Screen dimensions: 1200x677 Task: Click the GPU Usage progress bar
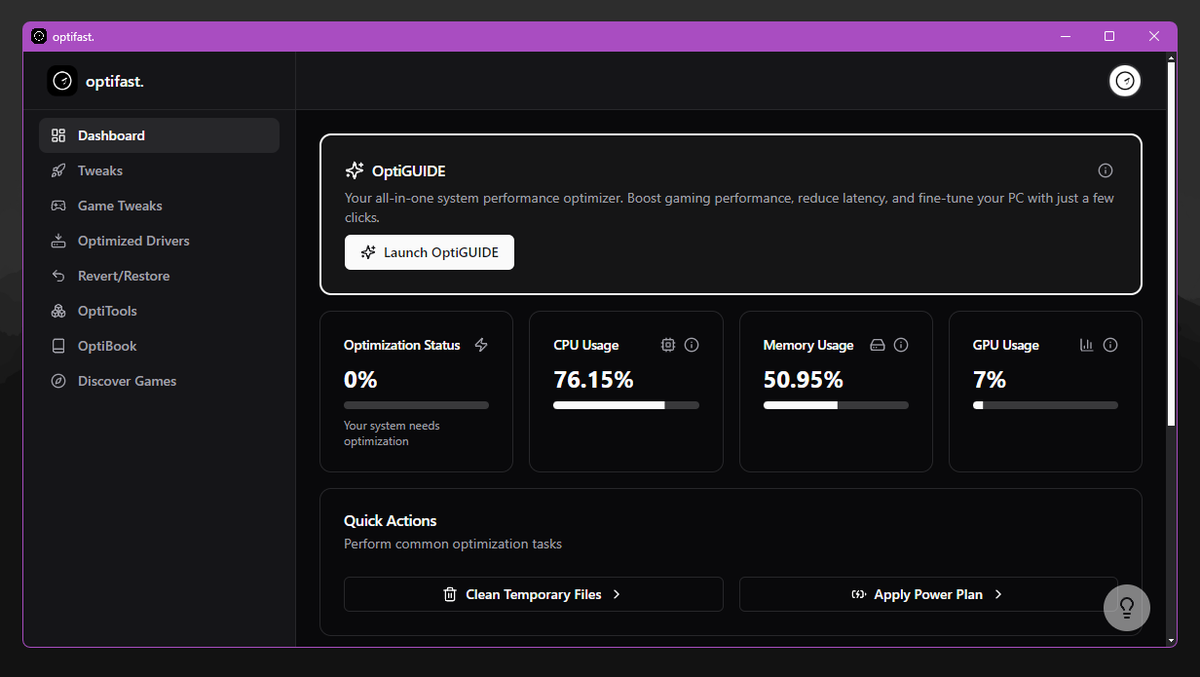[x=1045, y=405]
